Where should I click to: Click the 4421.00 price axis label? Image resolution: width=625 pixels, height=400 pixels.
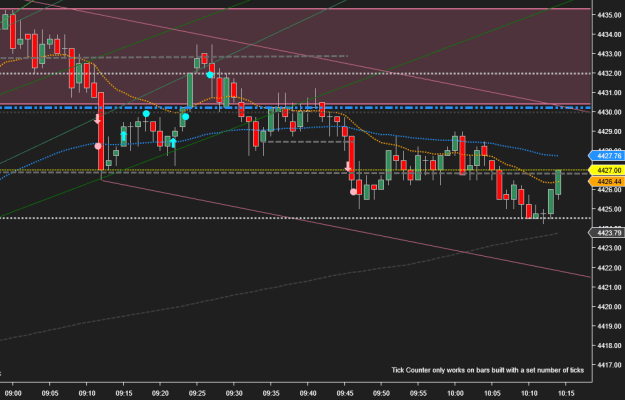pyautogui.click(x=609, y=287)
